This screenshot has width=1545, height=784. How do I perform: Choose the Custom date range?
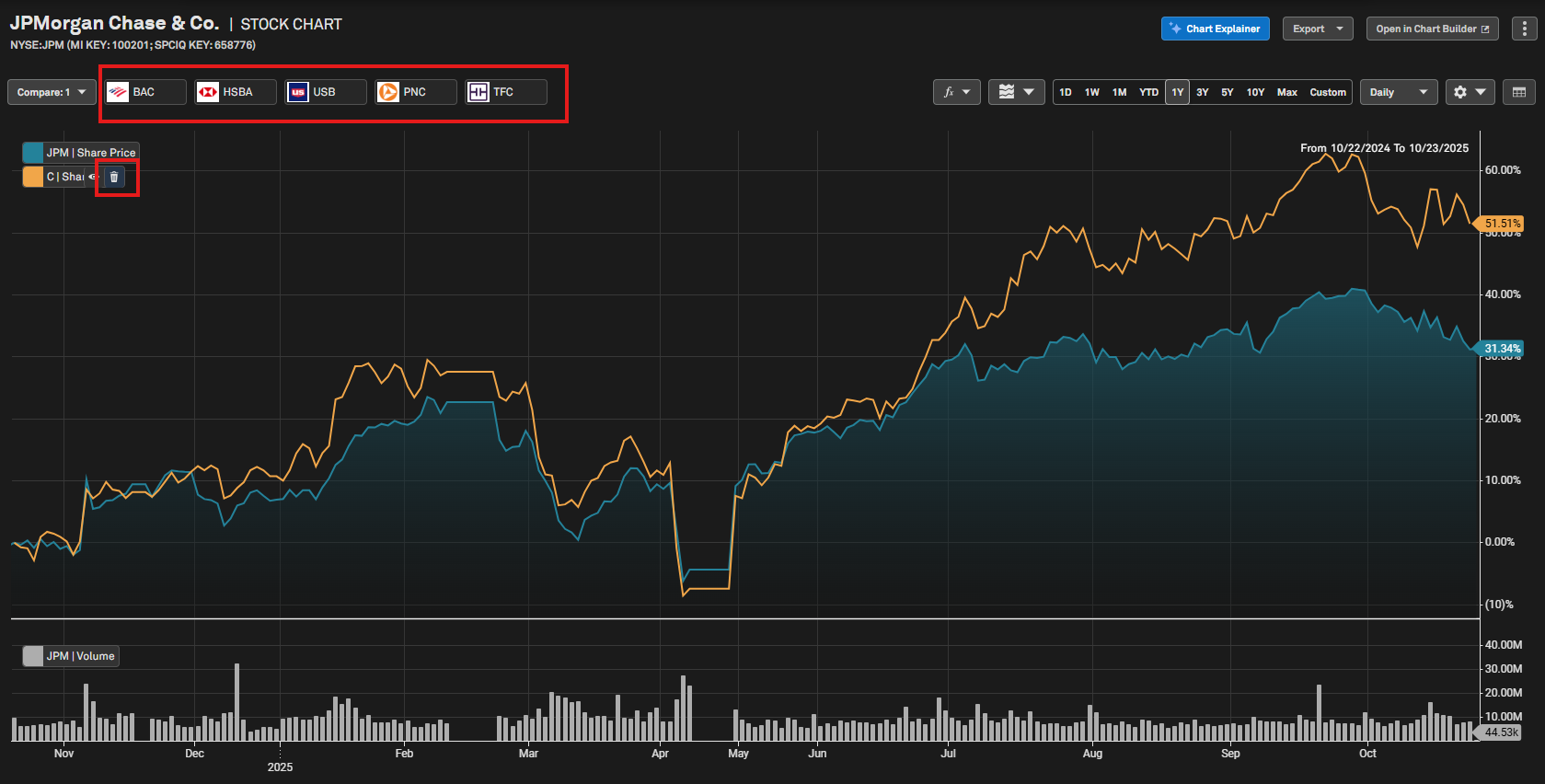pos(1328,92)
